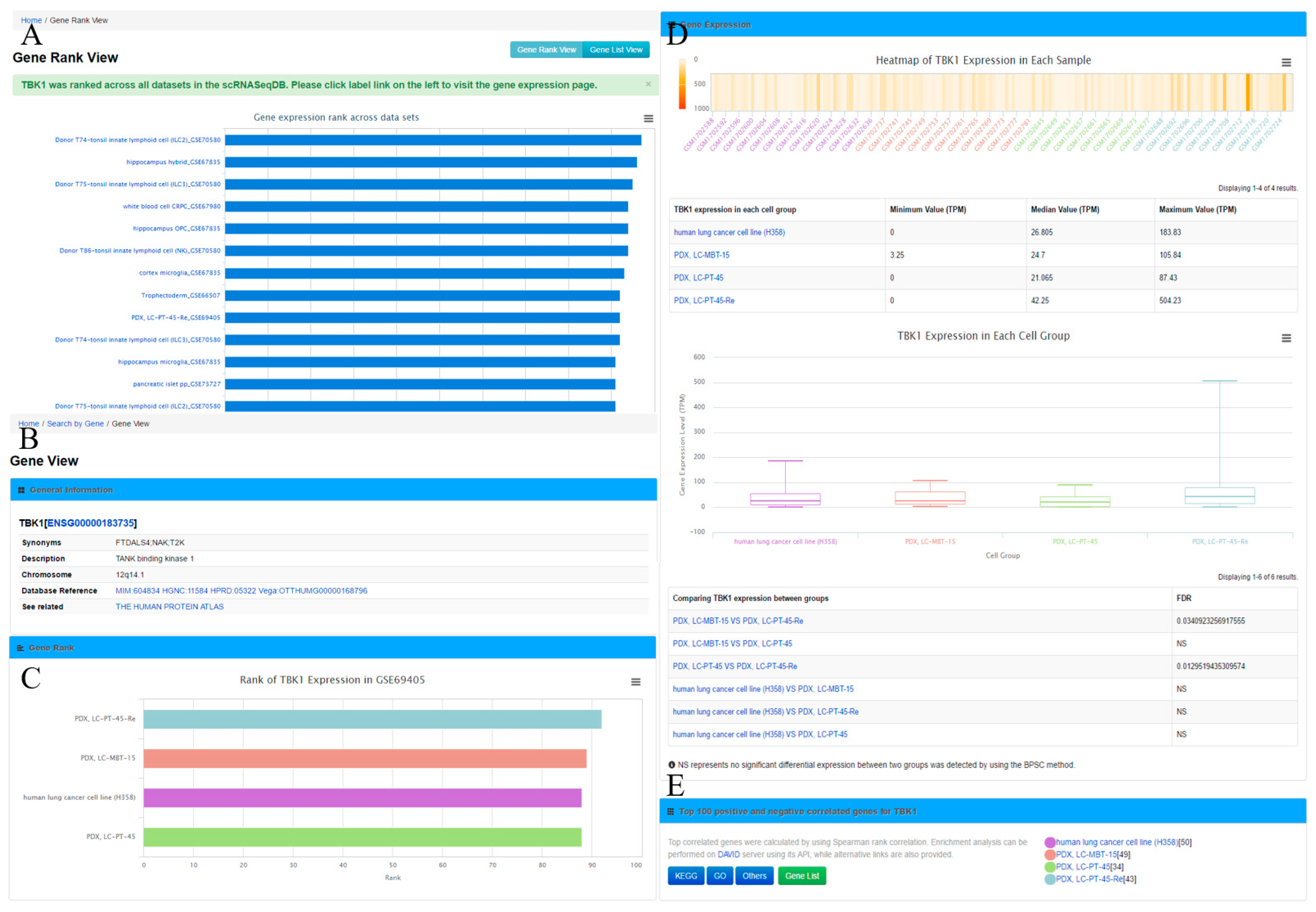
Task: Switch to Gene List View
Action: coord(615,50)
